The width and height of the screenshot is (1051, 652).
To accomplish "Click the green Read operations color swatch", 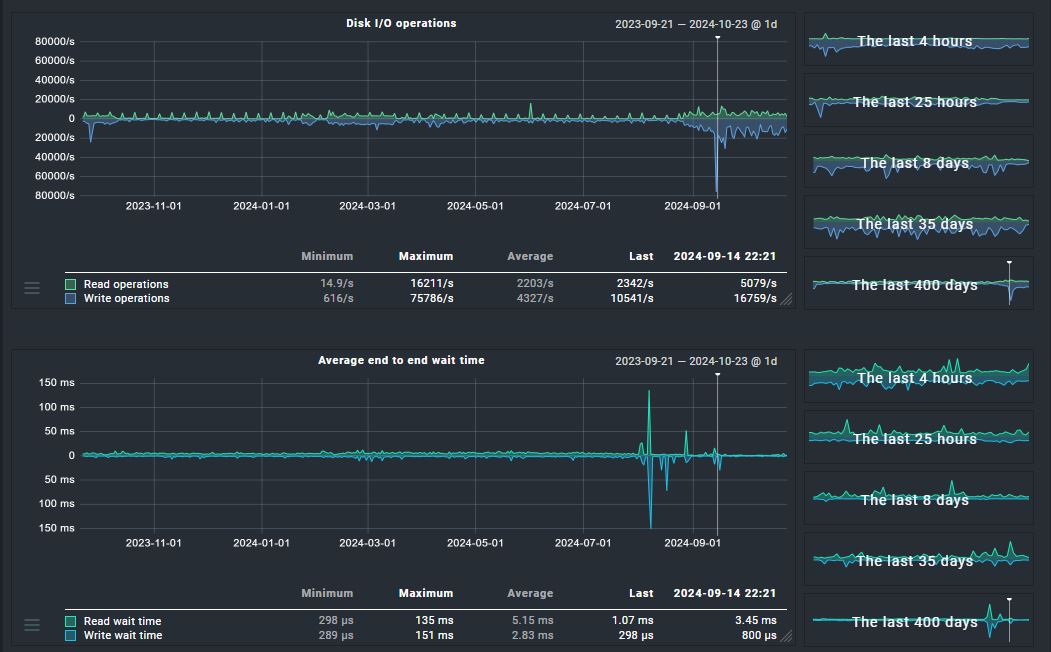I will point(71,285).
